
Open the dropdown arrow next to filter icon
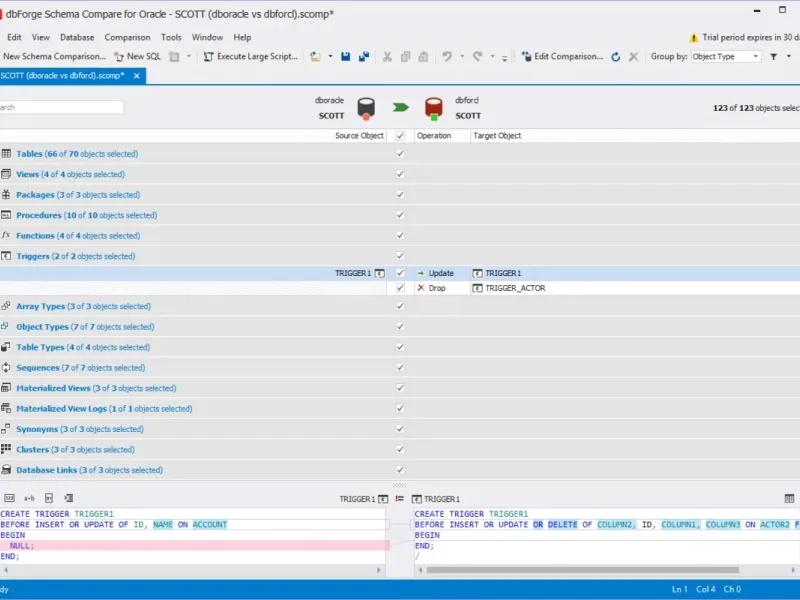pyautogui.click(x=788, y=57)
